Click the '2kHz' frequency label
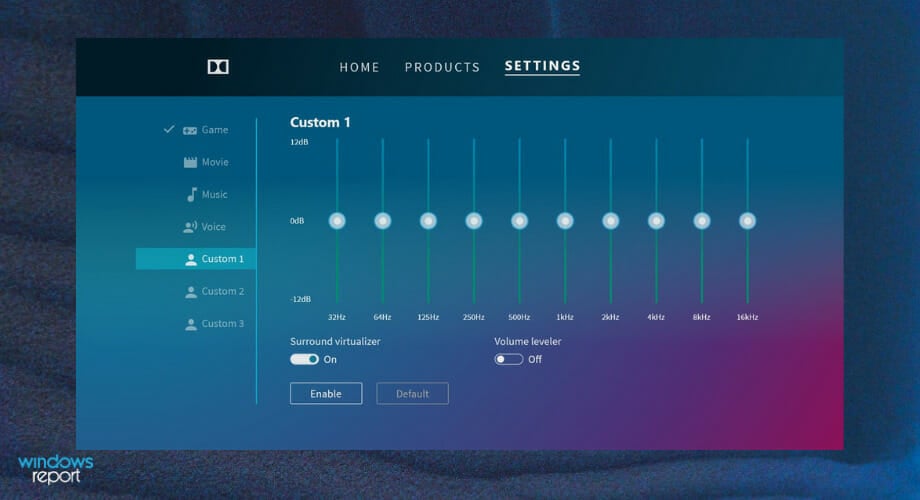The height and width of the screenshot is (500, 920). pos(611,317)
